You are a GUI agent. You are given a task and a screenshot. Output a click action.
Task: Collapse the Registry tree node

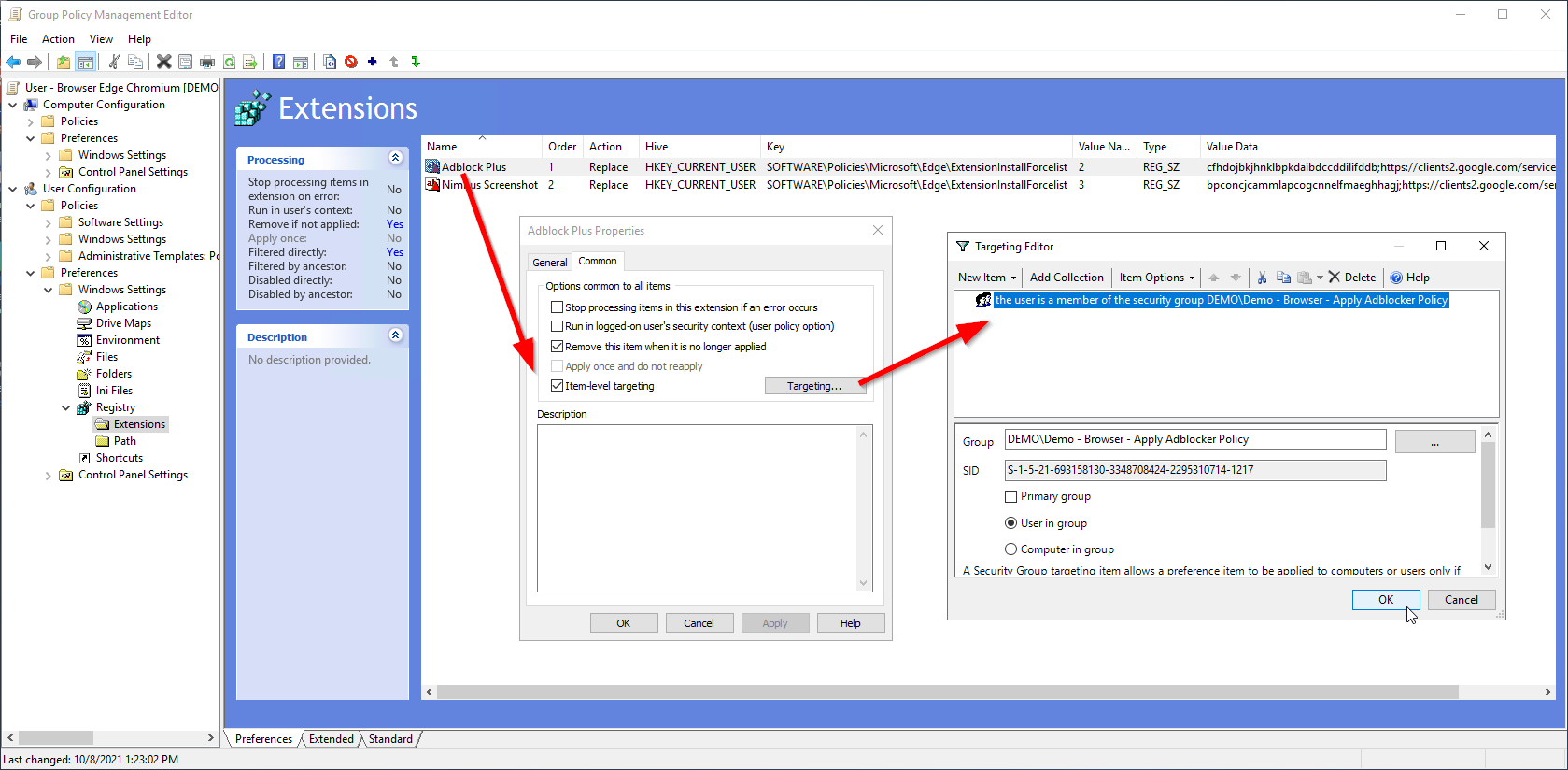click(65, 407)
